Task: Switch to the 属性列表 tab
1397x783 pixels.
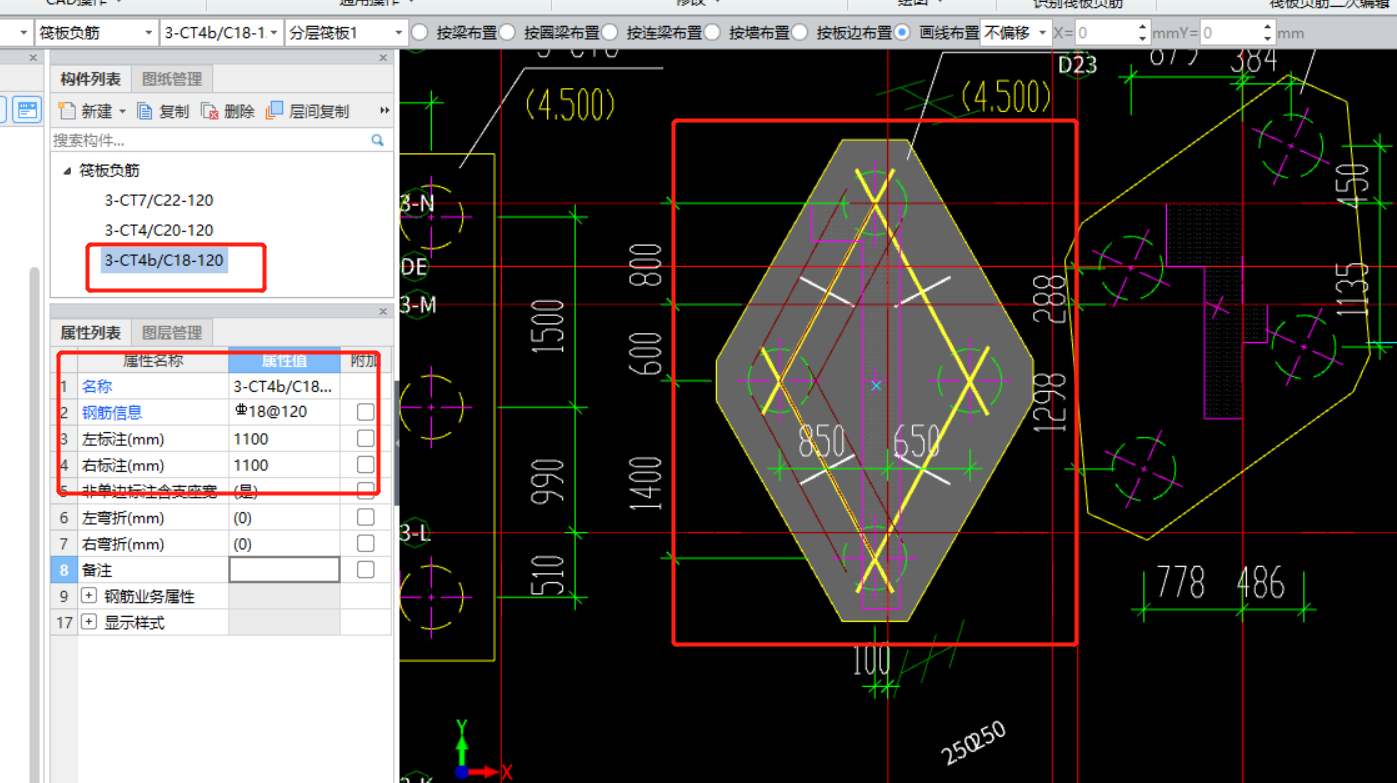Action: 91,333
